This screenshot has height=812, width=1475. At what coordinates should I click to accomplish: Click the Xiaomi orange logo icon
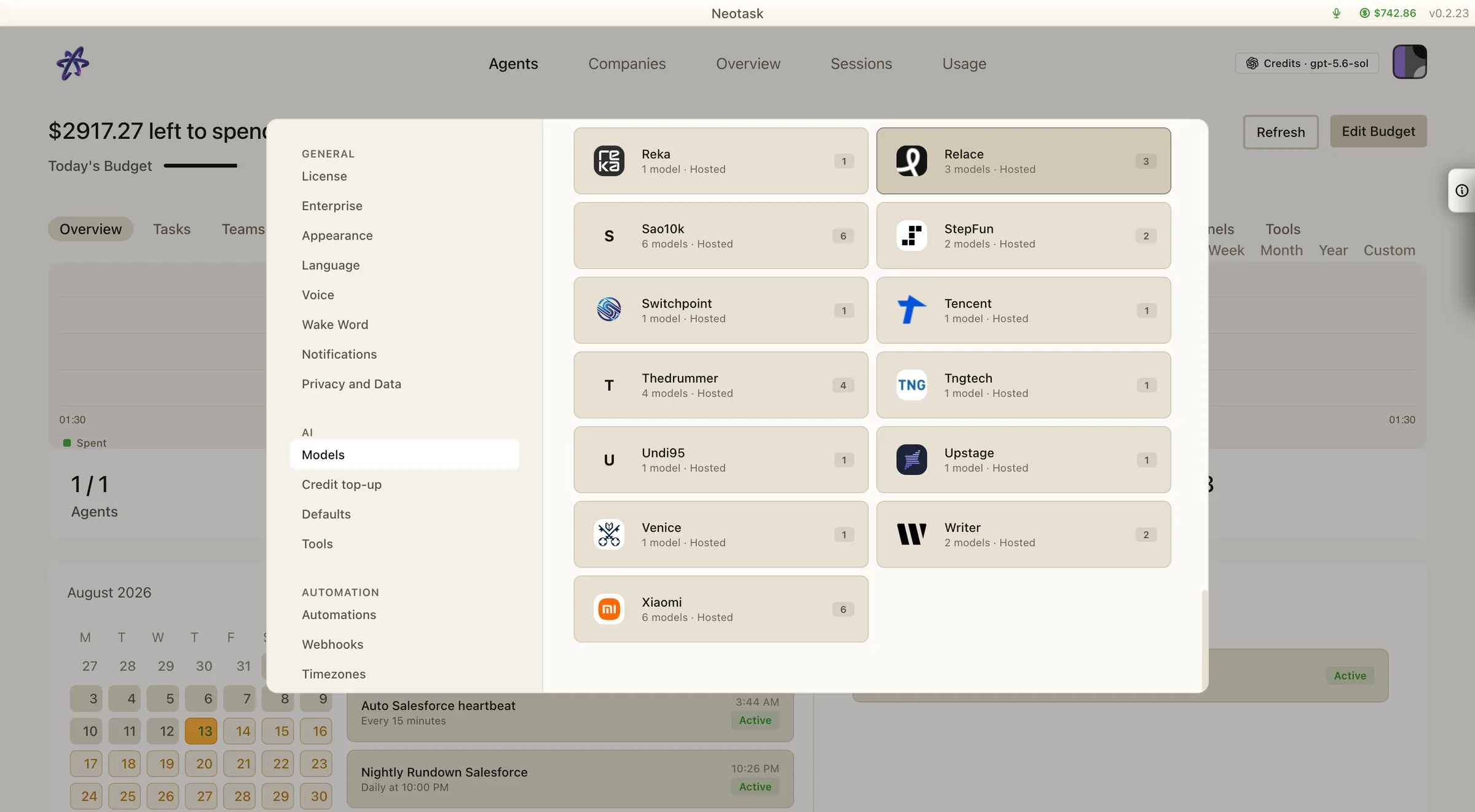click(609, 609)
